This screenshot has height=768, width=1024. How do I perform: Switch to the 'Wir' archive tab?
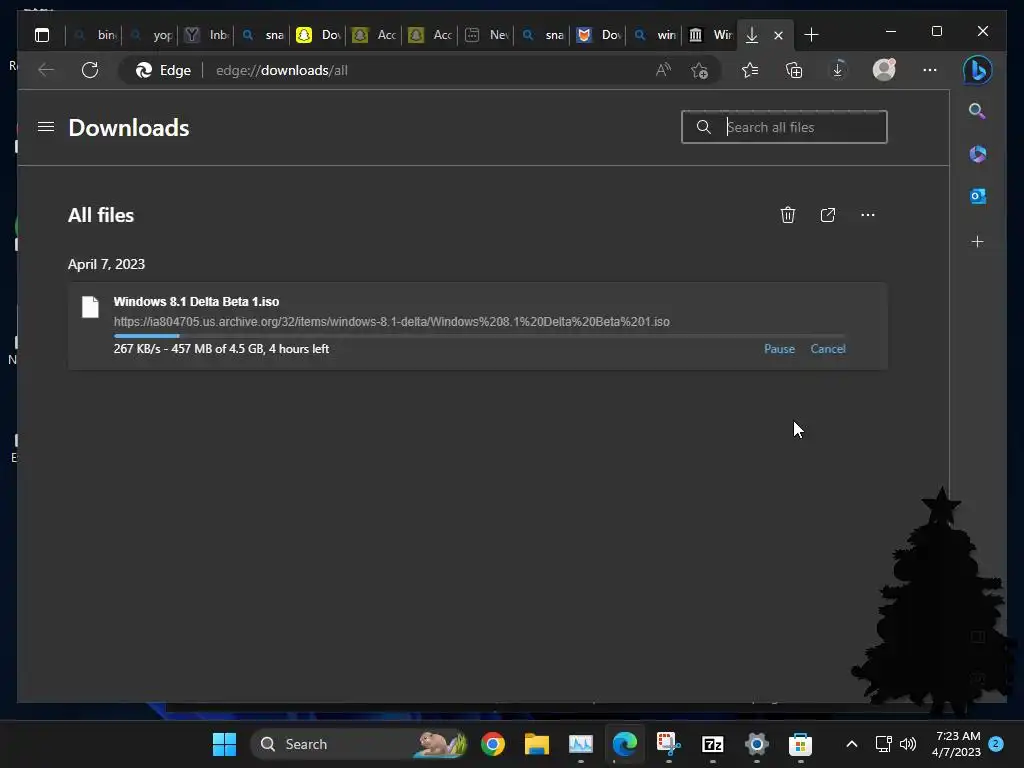click(x=711, y=35)
